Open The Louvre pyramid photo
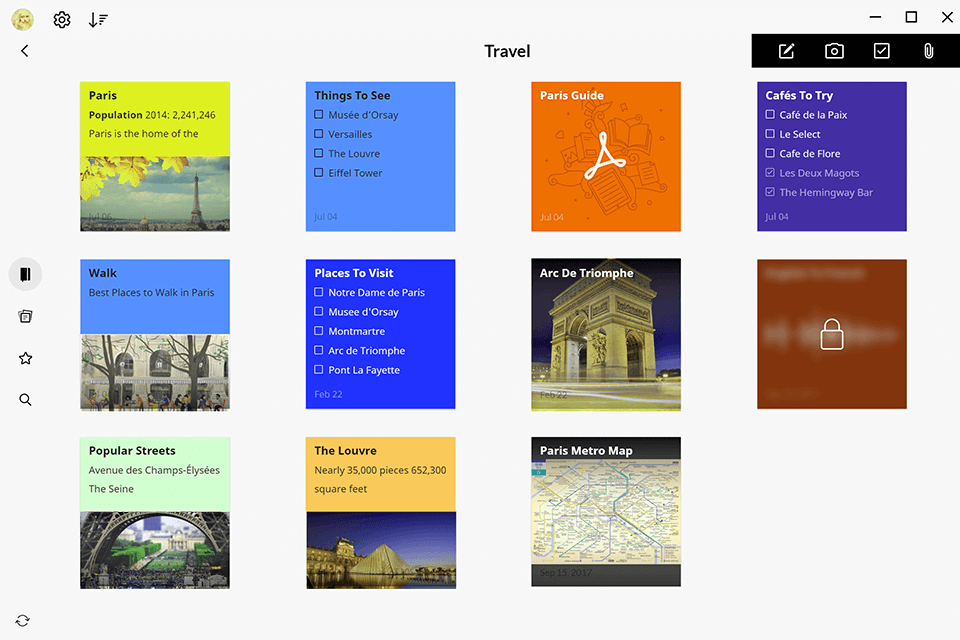 (x=381, y=550)
